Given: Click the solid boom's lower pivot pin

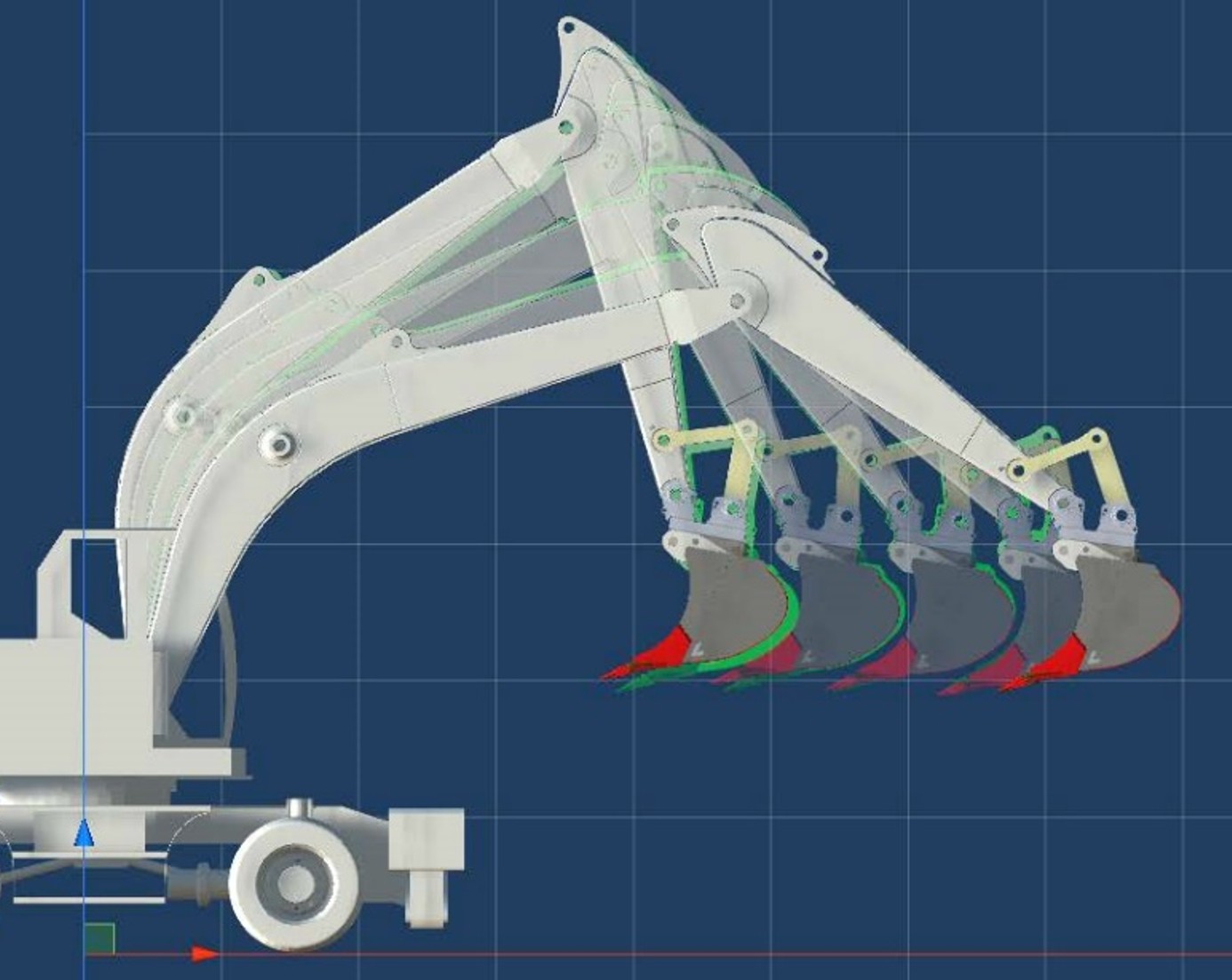Looking at the screenshot, I should 277,442.
